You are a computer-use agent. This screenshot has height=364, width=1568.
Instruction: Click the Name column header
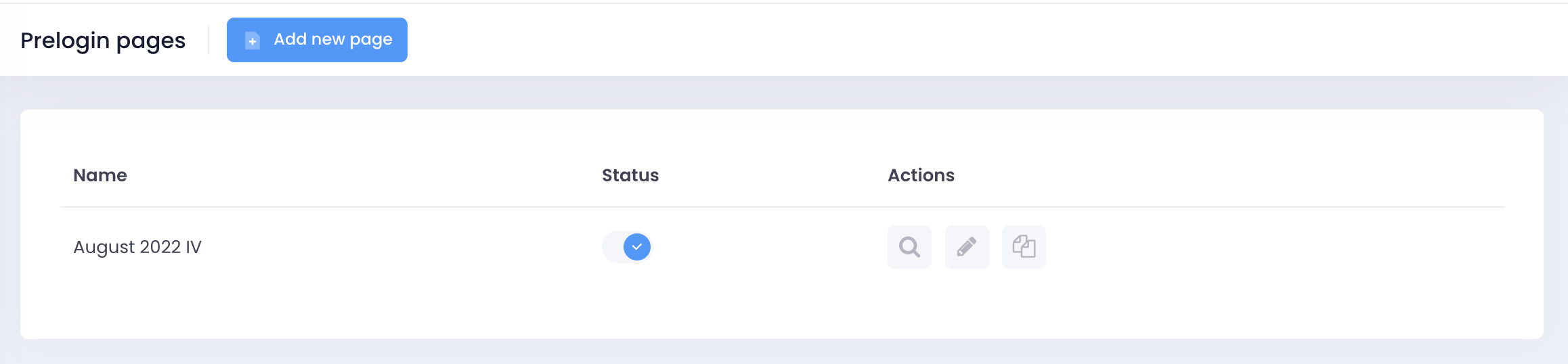(100, 175)
